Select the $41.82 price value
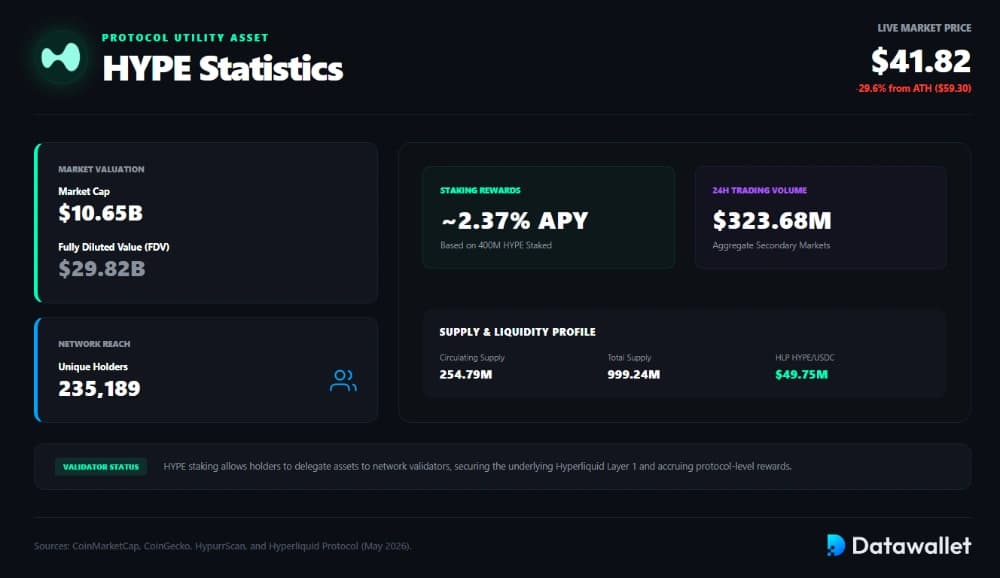The height and width of the screenshot is (578, 1000). 921,61
